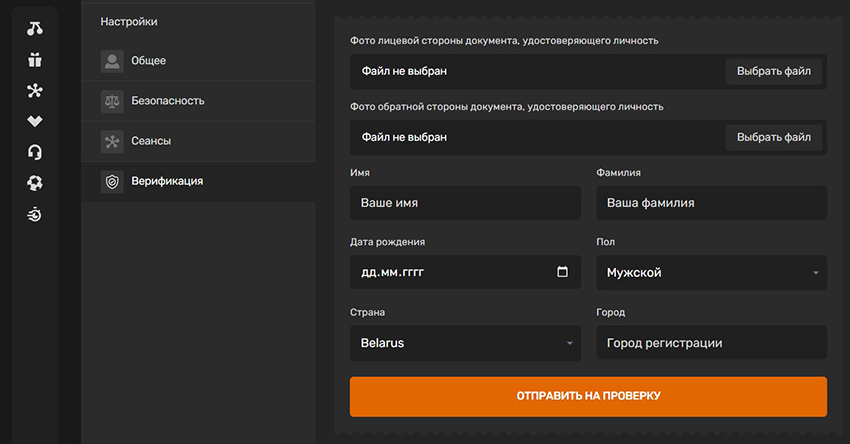
Task: Click the gift box bonuses icon
Action: [x=35, y=60]
